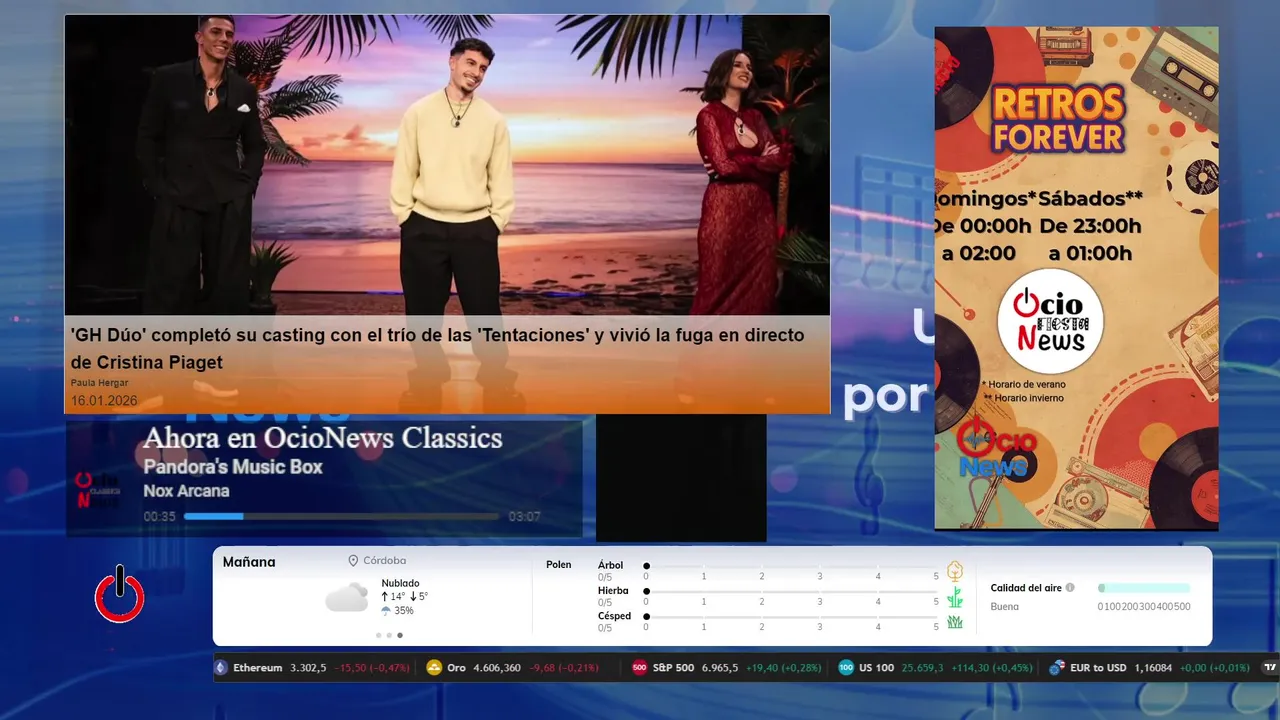
Task: Select the third weather carousel dot
Action: (400, 635)
